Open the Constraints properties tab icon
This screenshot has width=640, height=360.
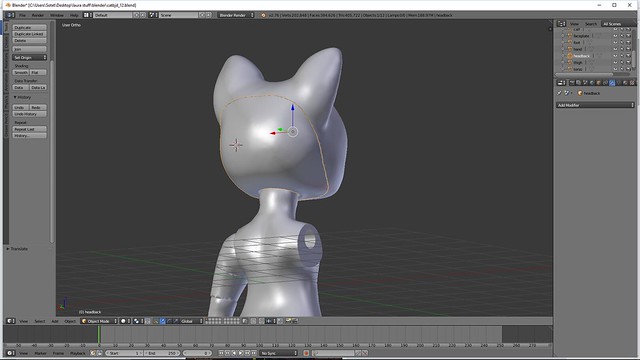coord(605,83)
